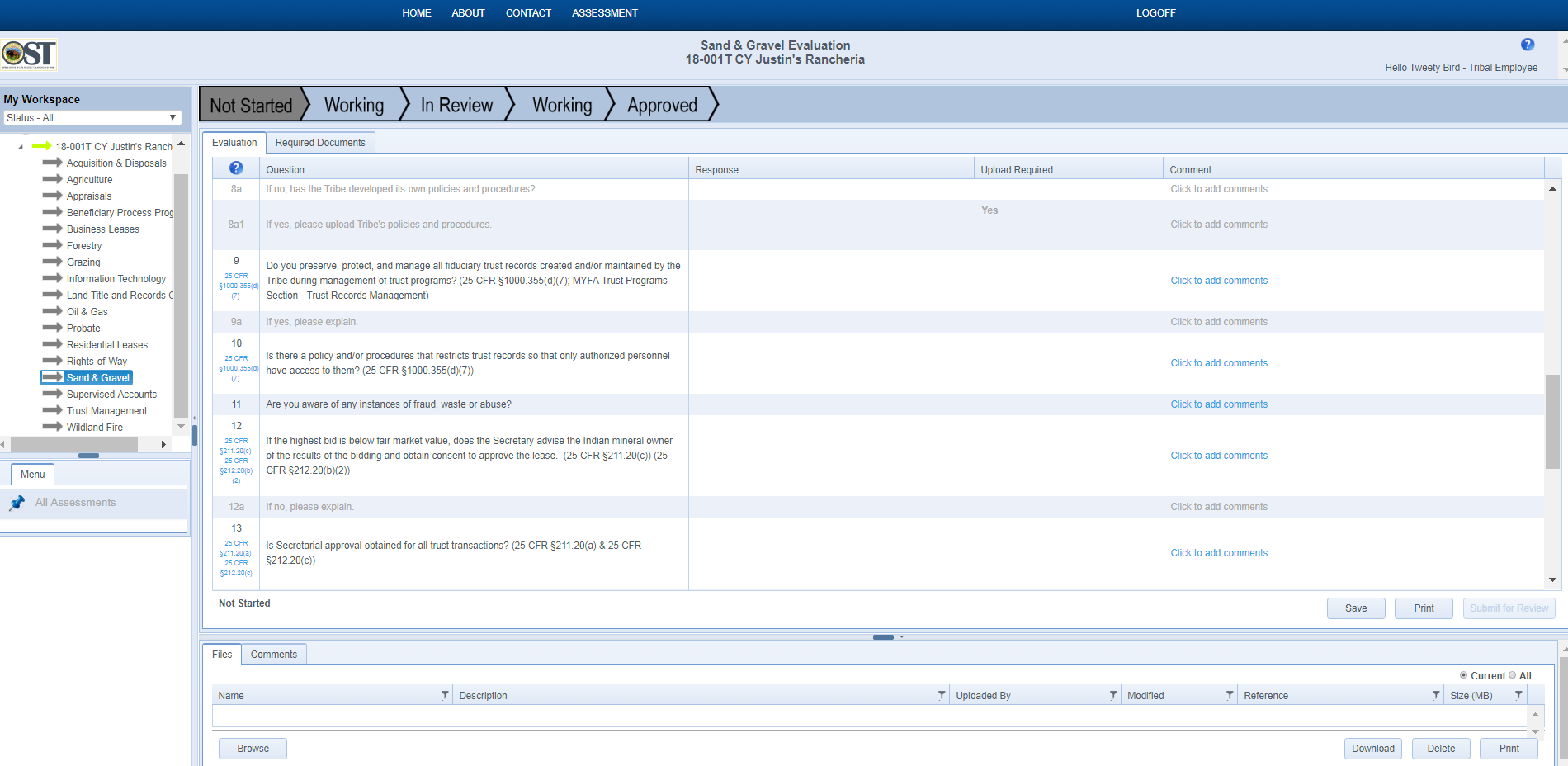Click the HOME menu item
This screenshot has height=766, width=1568.
pyautogui.click(x=417, y=13)
